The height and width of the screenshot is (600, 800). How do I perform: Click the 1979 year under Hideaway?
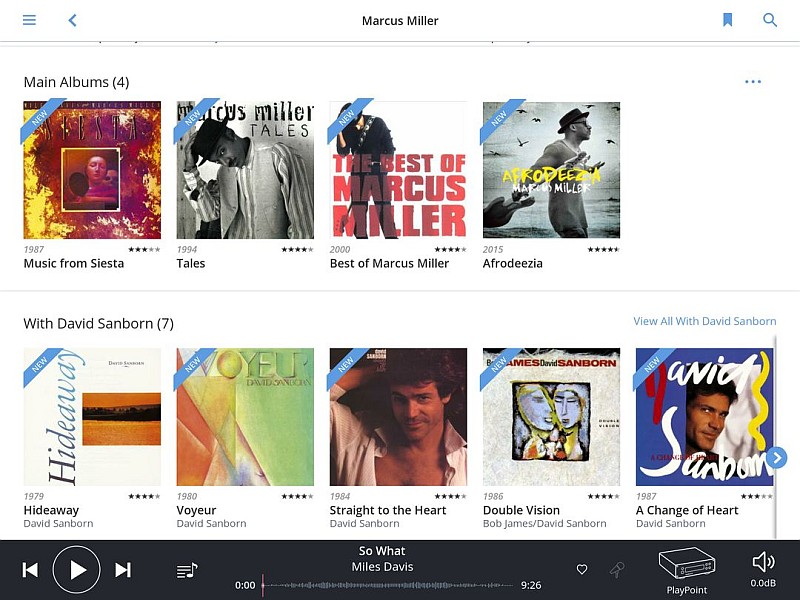point(34,496)
